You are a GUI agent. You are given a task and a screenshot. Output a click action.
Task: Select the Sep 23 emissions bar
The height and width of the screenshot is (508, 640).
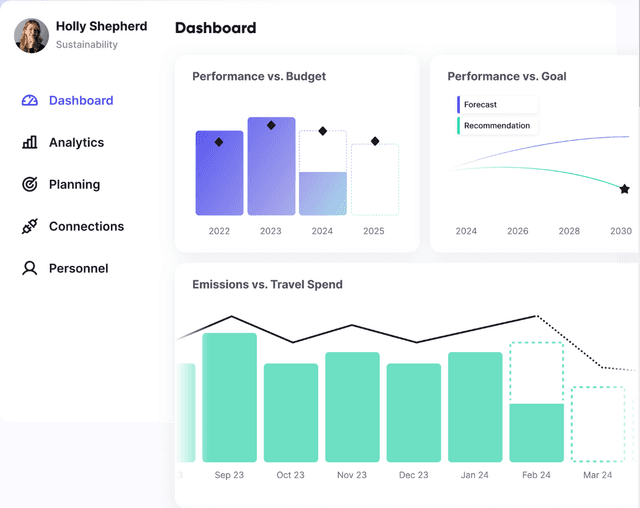point(229,398)
